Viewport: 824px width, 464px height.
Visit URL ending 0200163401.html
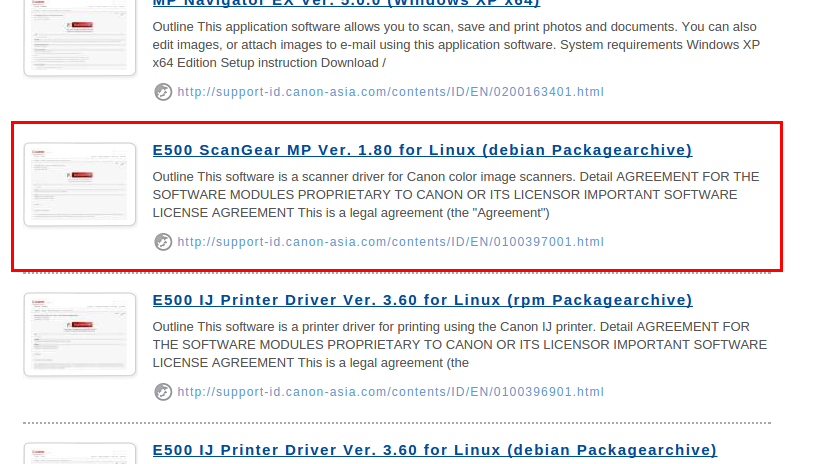pos(390,92)
